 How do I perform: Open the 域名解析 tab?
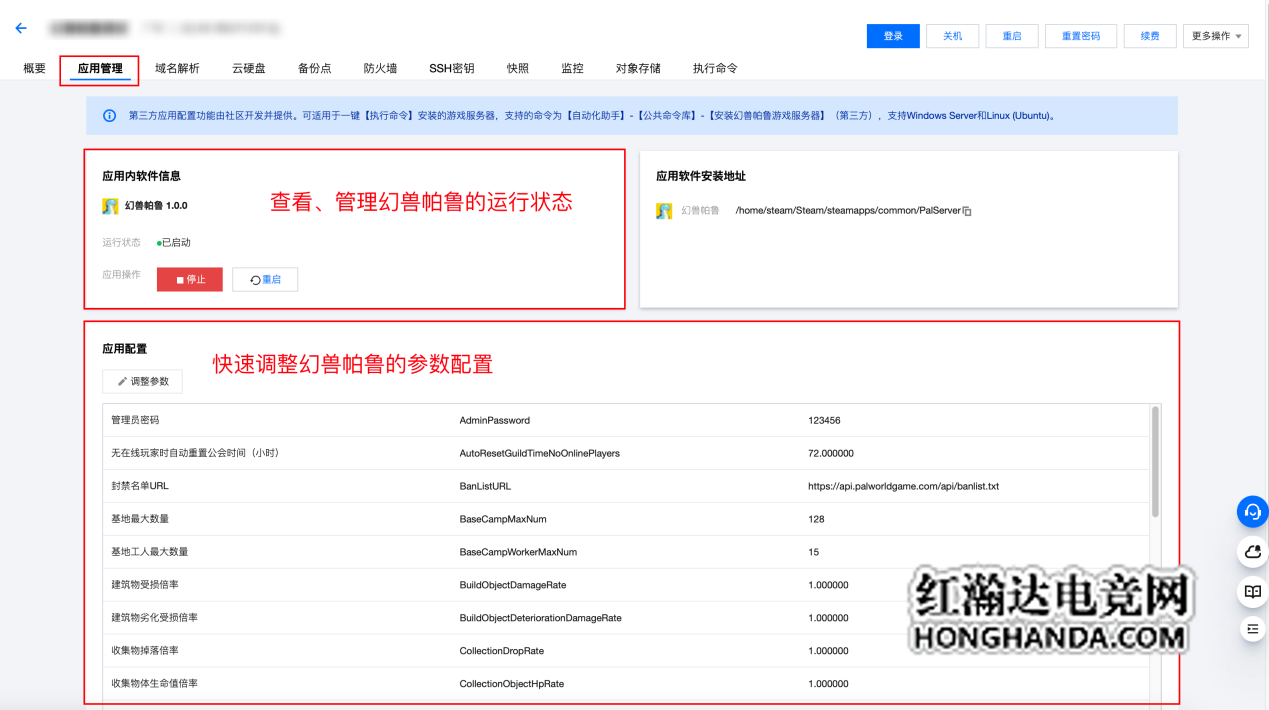pyautogui.click(x=177, y=68)
